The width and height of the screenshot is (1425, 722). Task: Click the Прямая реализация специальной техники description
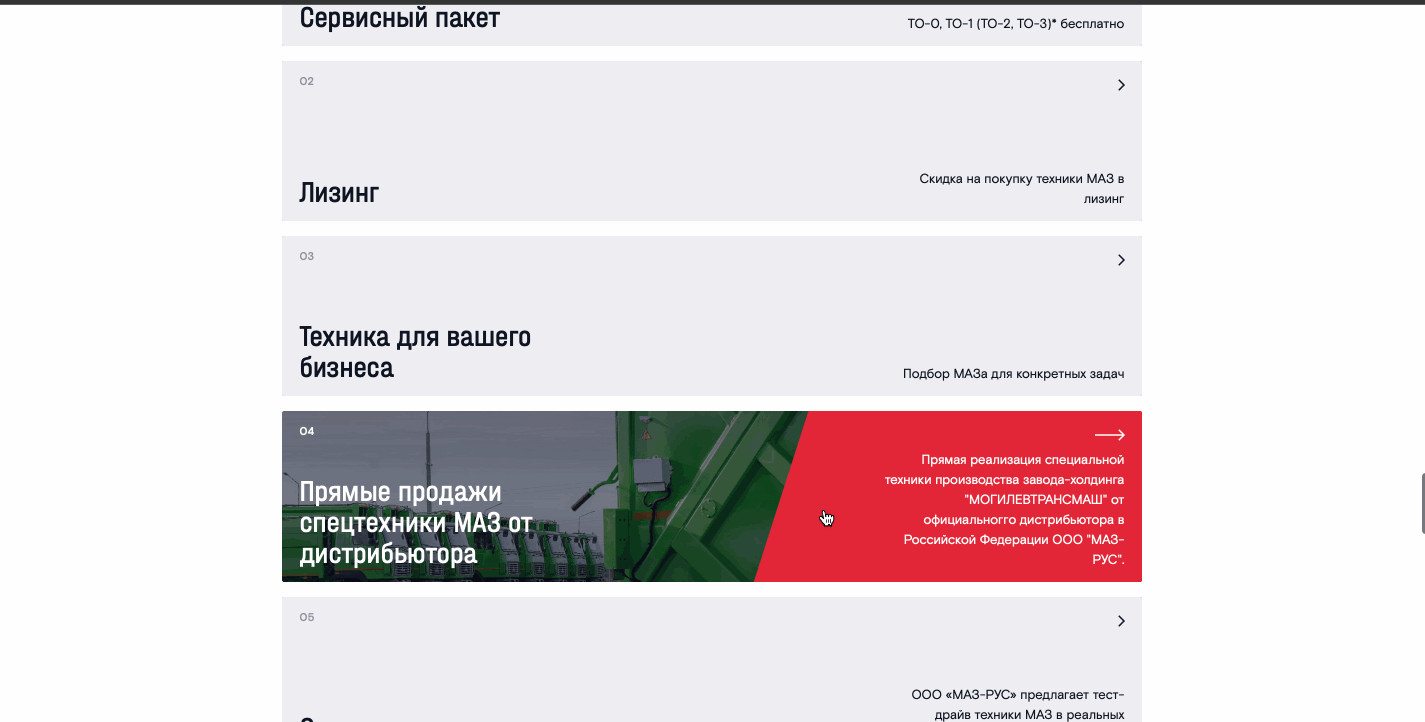[1005, 510]
